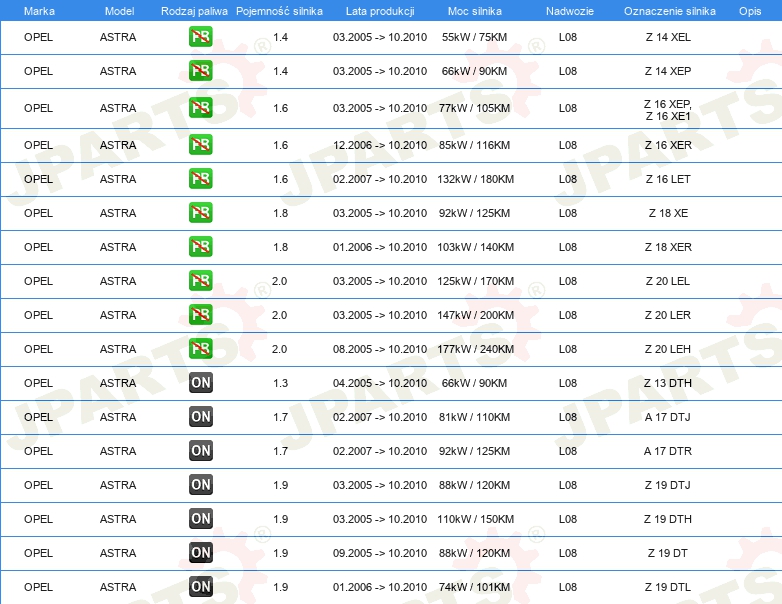Viewport: 782px width, 604px height.
Task: Click the Oznaczenie silnika column header
Action: pyautogui.click(x=669, y=11)
